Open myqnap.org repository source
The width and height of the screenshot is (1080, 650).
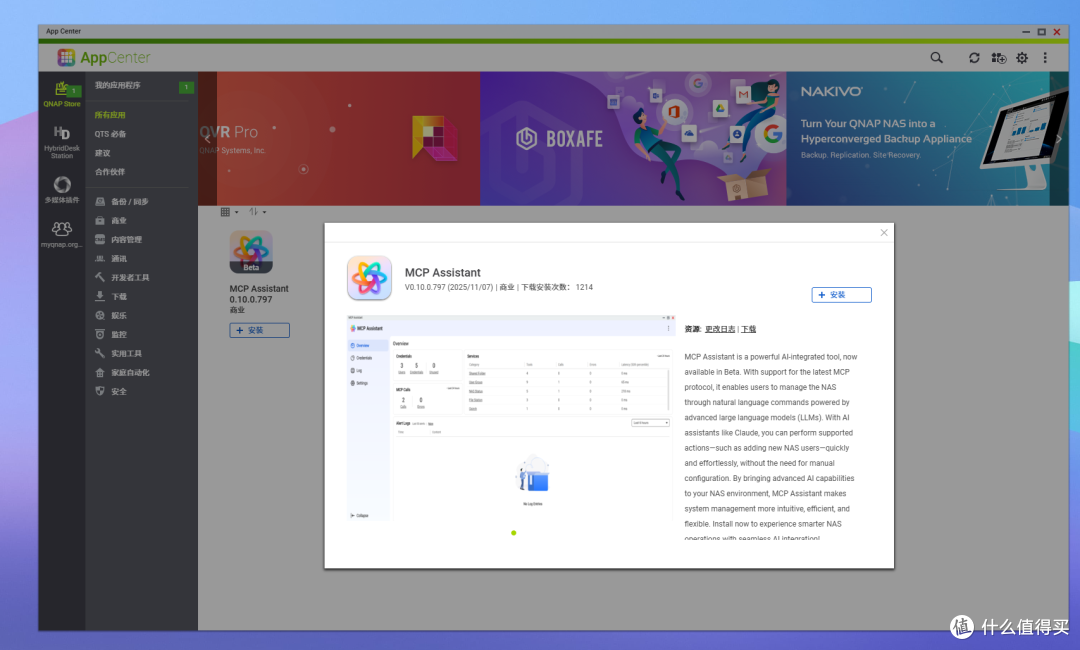62,233
